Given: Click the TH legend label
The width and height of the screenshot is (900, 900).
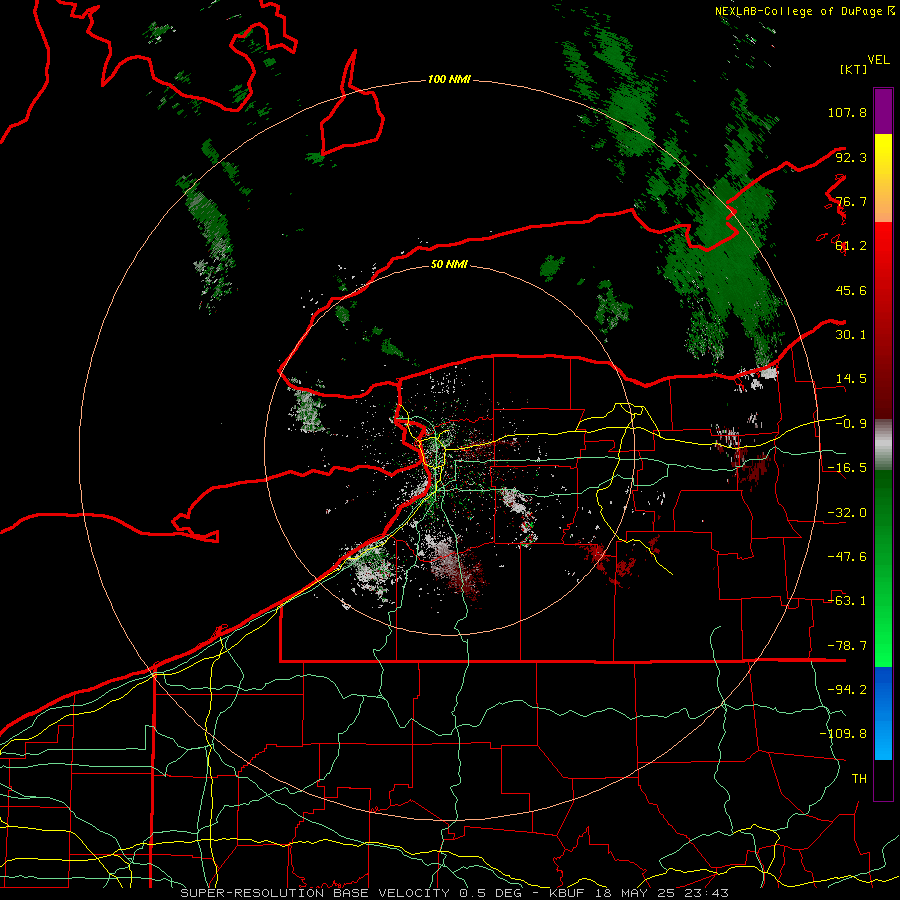Looking at the screenshot, I should tap(859, 778).
